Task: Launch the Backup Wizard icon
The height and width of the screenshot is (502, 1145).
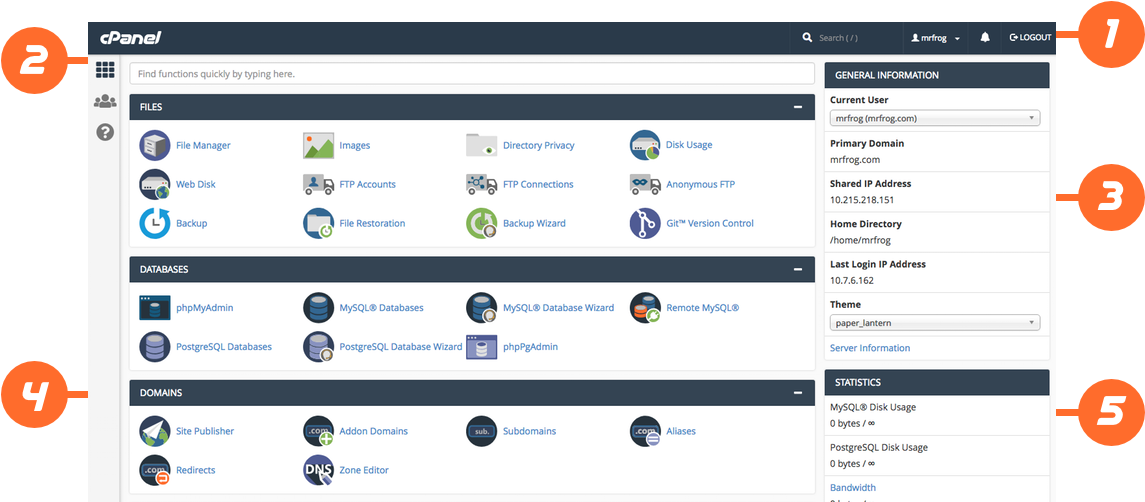Action: click(x=481, y=224)
